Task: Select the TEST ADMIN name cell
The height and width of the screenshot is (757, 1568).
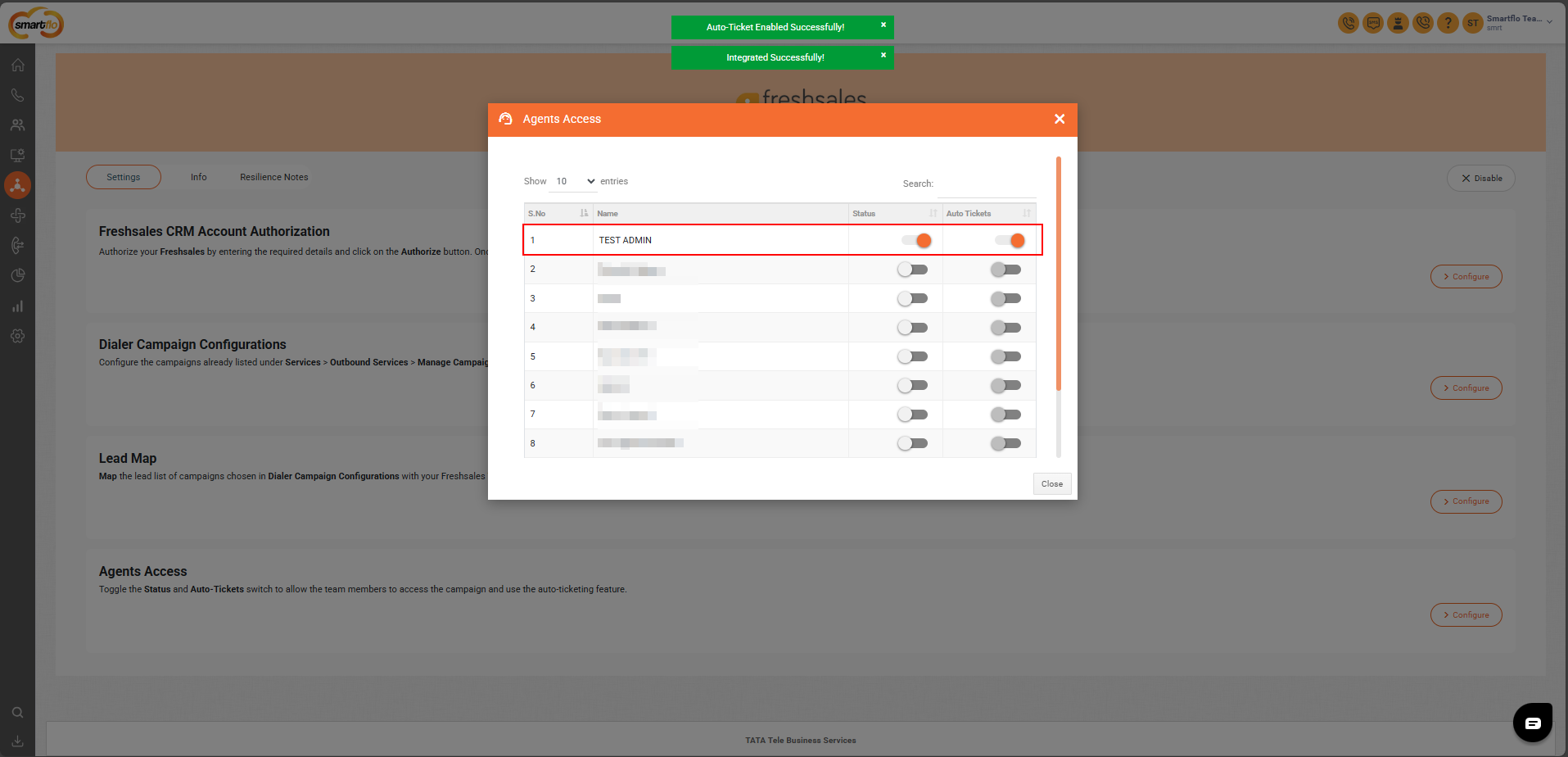Action: (x=721, y=240)
